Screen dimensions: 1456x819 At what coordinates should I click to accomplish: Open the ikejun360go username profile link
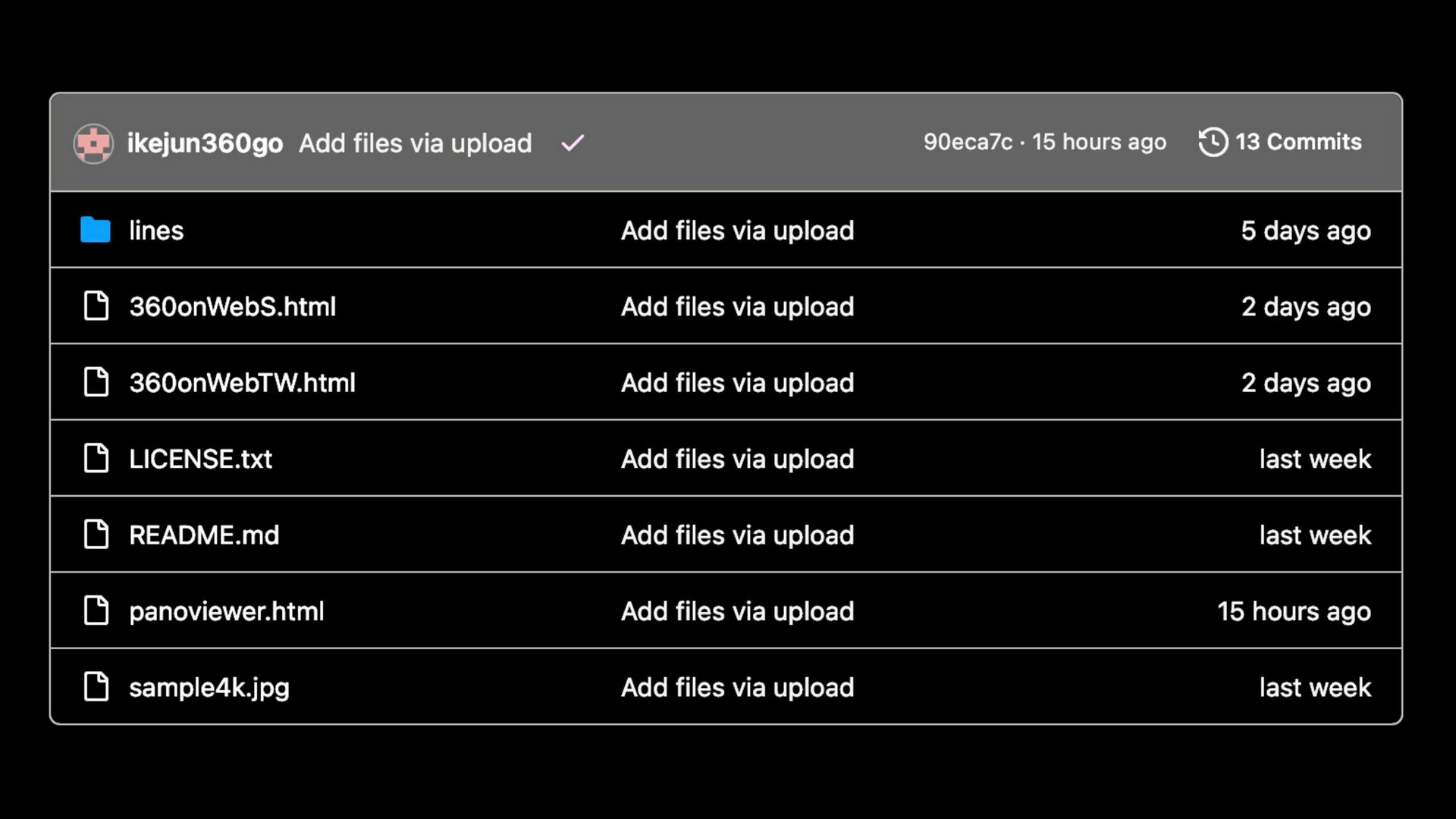[x=205, y=143]
